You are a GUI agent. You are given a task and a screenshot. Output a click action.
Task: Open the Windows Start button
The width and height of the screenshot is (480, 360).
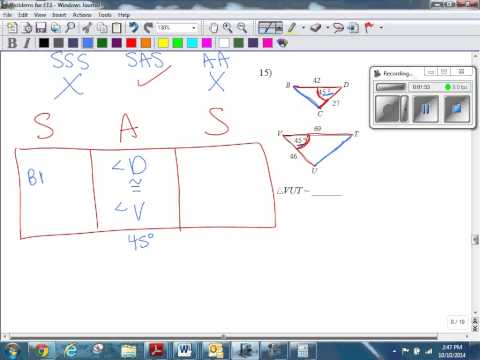pos(12,351)
